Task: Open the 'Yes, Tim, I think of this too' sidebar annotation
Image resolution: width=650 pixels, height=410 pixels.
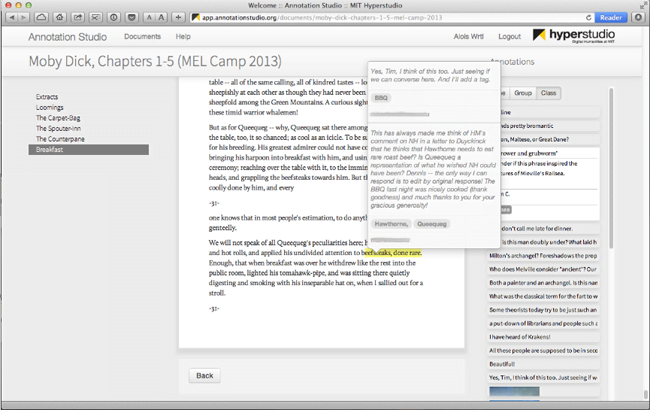Action: click(x=543, y=378)
